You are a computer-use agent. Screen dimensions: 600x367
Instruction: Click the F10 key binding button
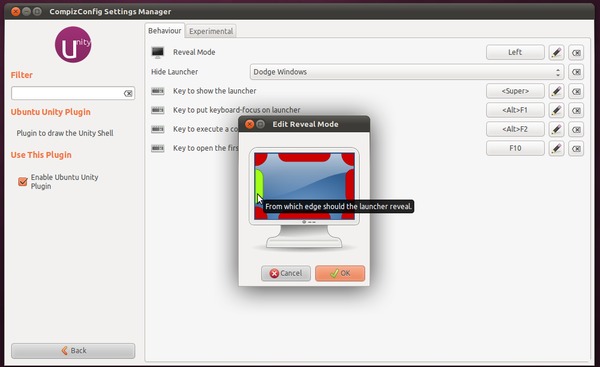pyautogui.click(x=515, y=148)
